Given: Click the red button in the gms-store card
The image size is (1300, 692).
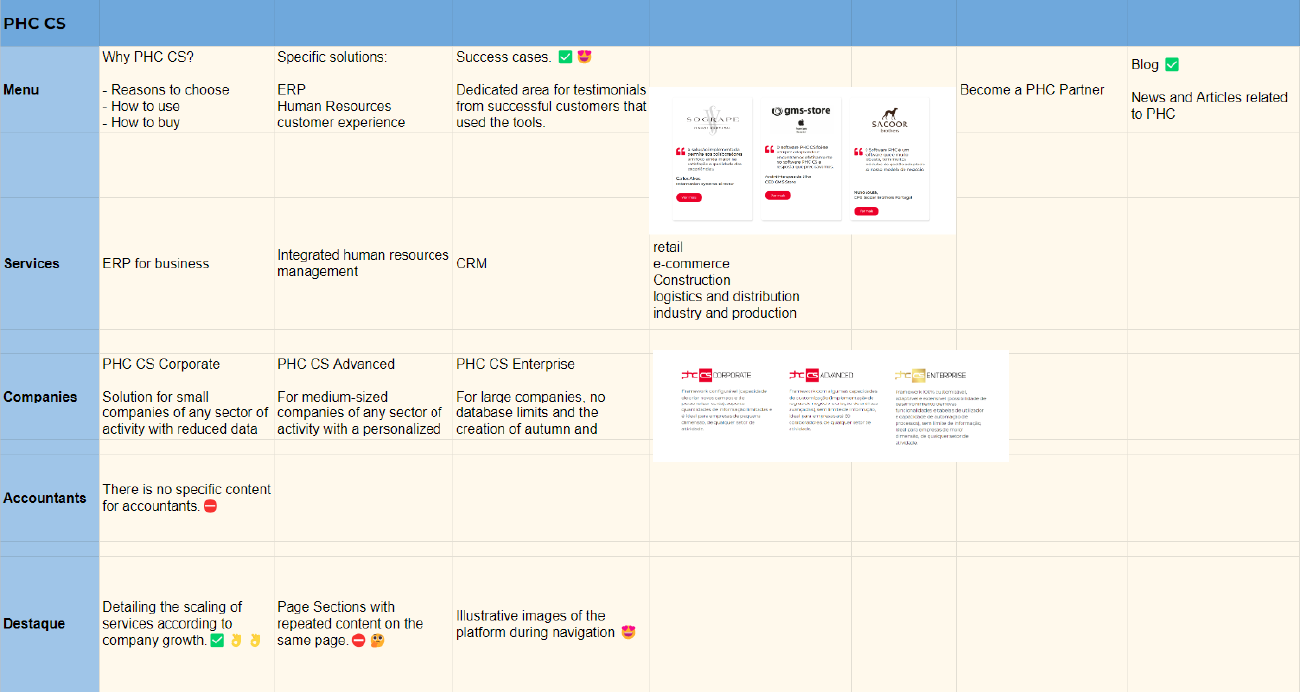Looking at the screenshot, I should coord(777,195).
